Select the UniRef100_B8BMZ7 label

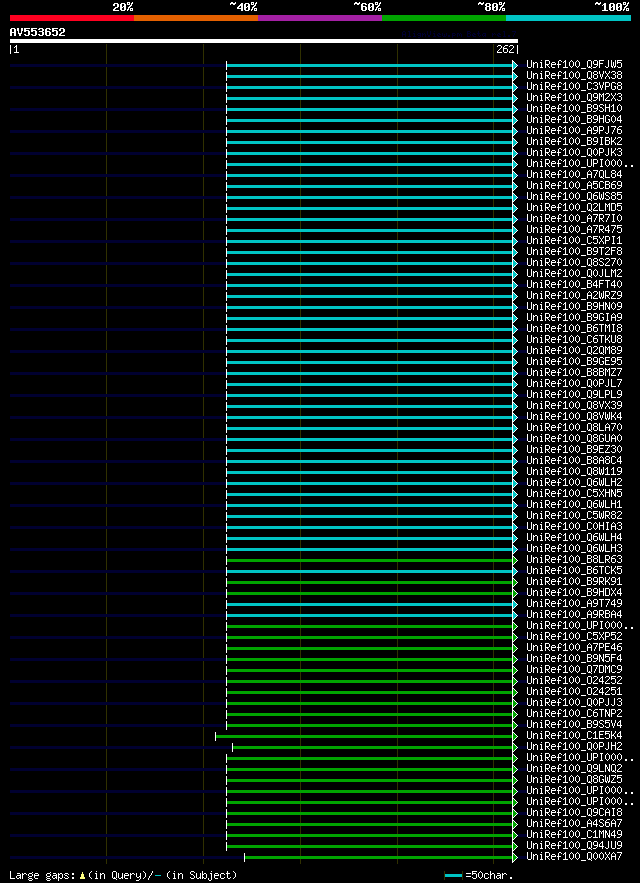574,372
